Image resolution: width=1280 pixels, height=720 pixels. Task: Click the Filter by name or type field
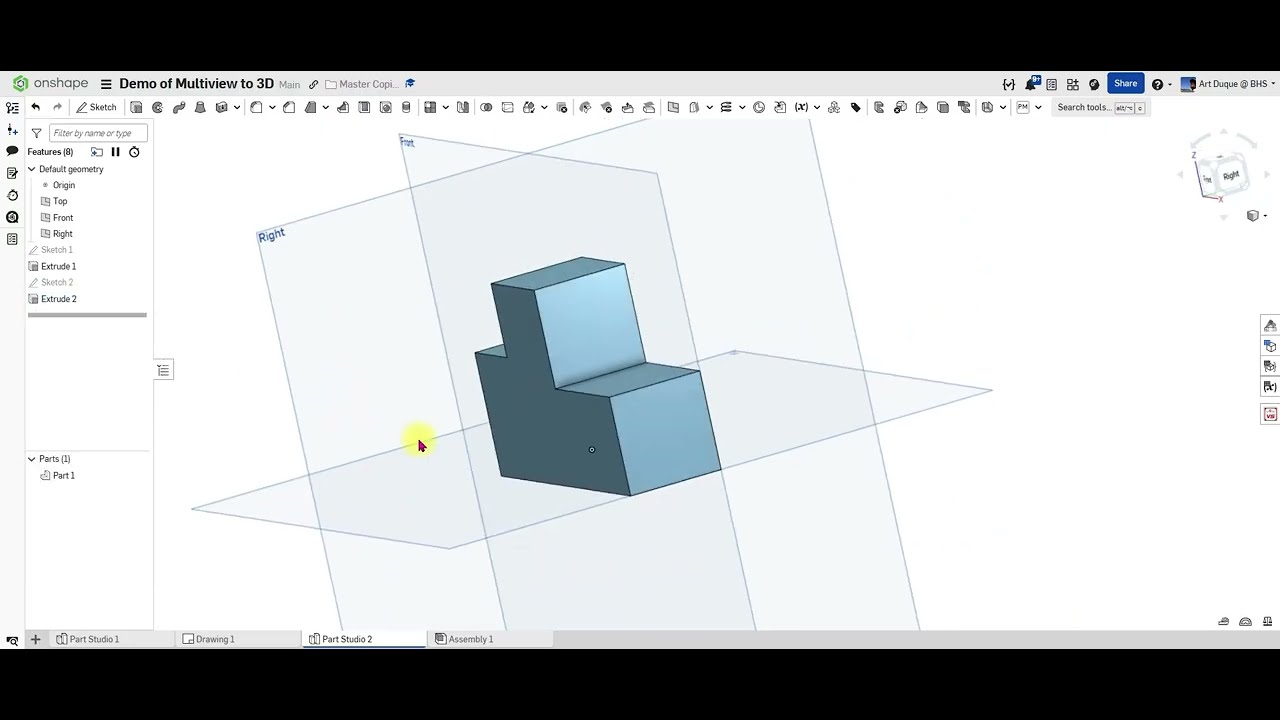98,133
